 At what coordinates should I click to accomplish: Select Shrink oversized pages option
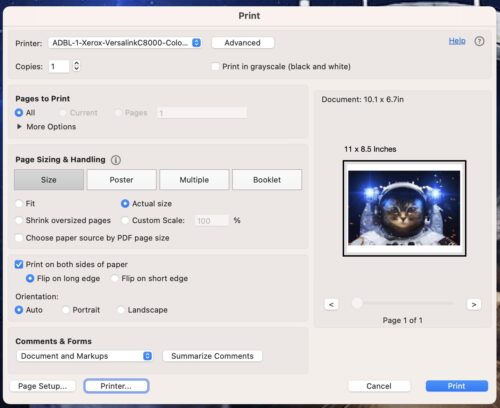[19, 220]
